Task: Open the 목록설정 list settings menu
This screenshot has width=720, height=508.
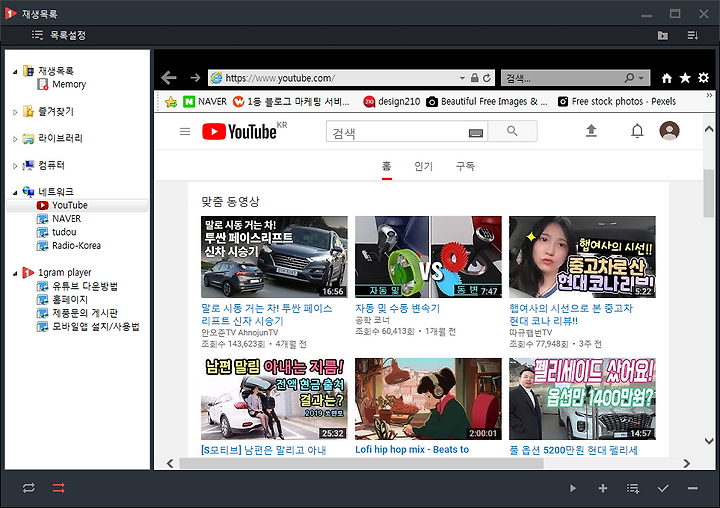Action: click(x=59, y=35)
